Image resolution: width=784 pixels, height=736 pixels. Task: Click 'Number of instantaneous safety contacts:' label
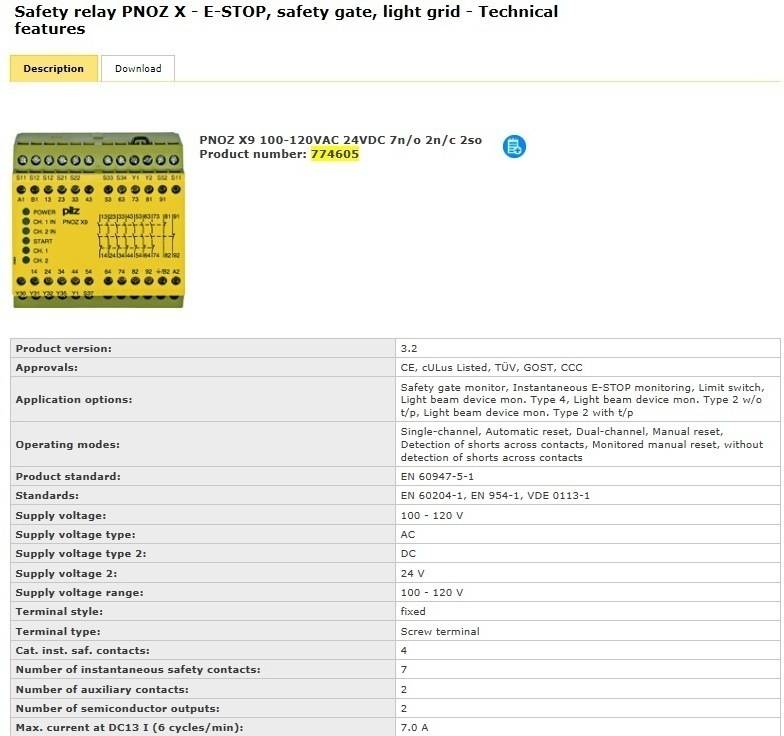tap(138, 670)
